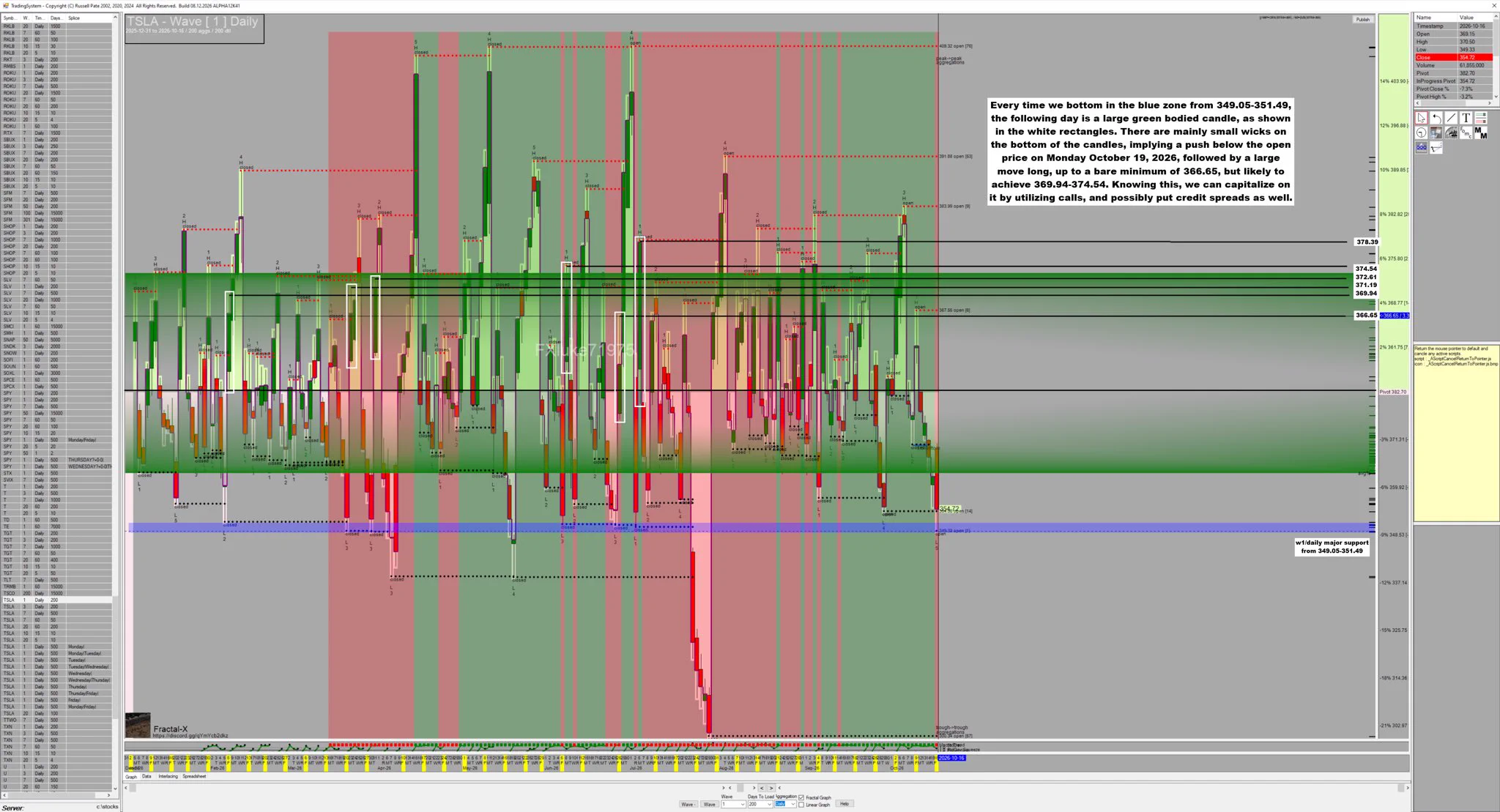Select the T text annotation tool
The height and width of the screenshot is (812, 1500).
1466,118
